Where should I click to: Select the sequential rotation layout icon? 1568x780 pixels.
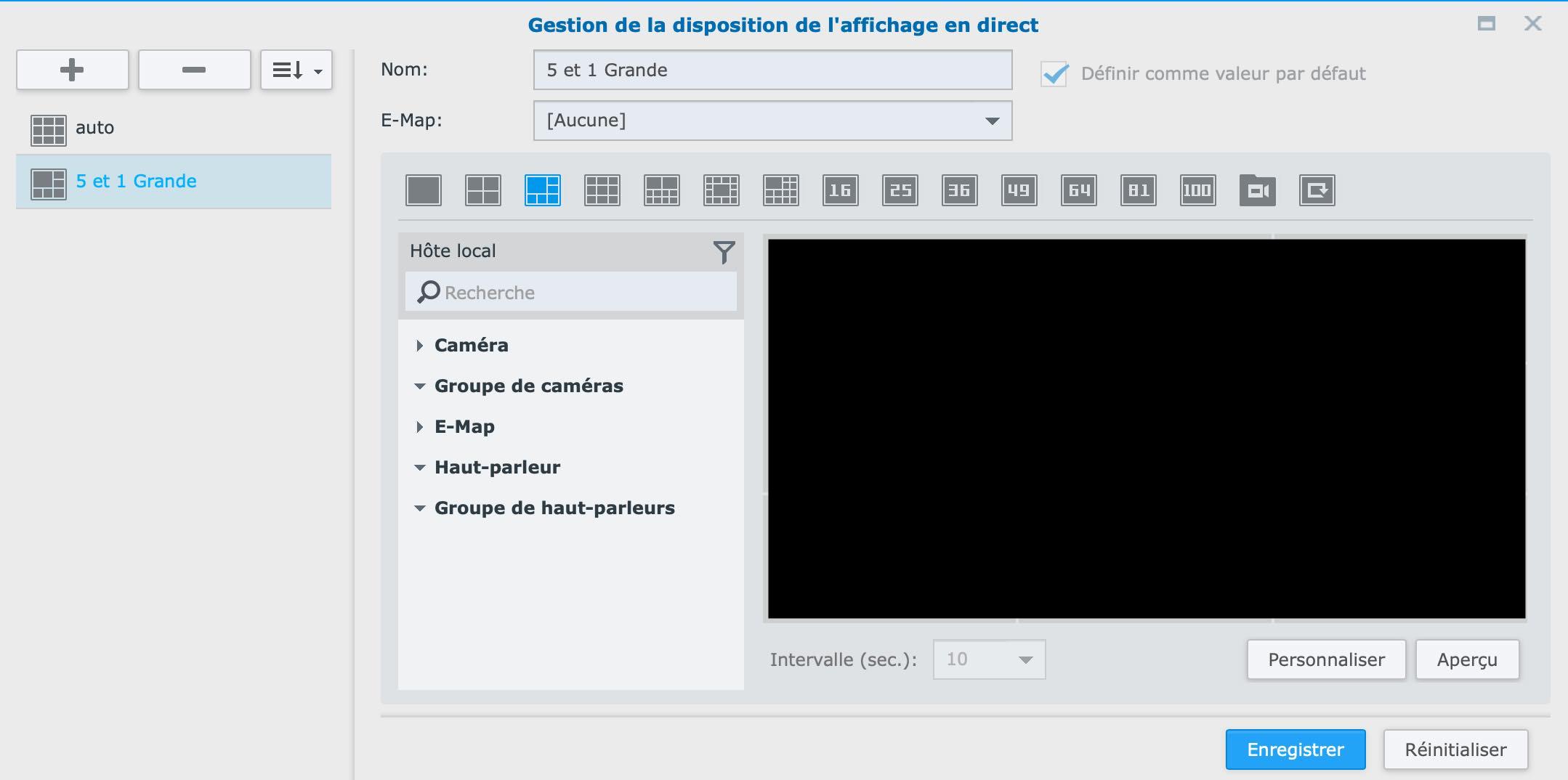[x=1317, y=191]
